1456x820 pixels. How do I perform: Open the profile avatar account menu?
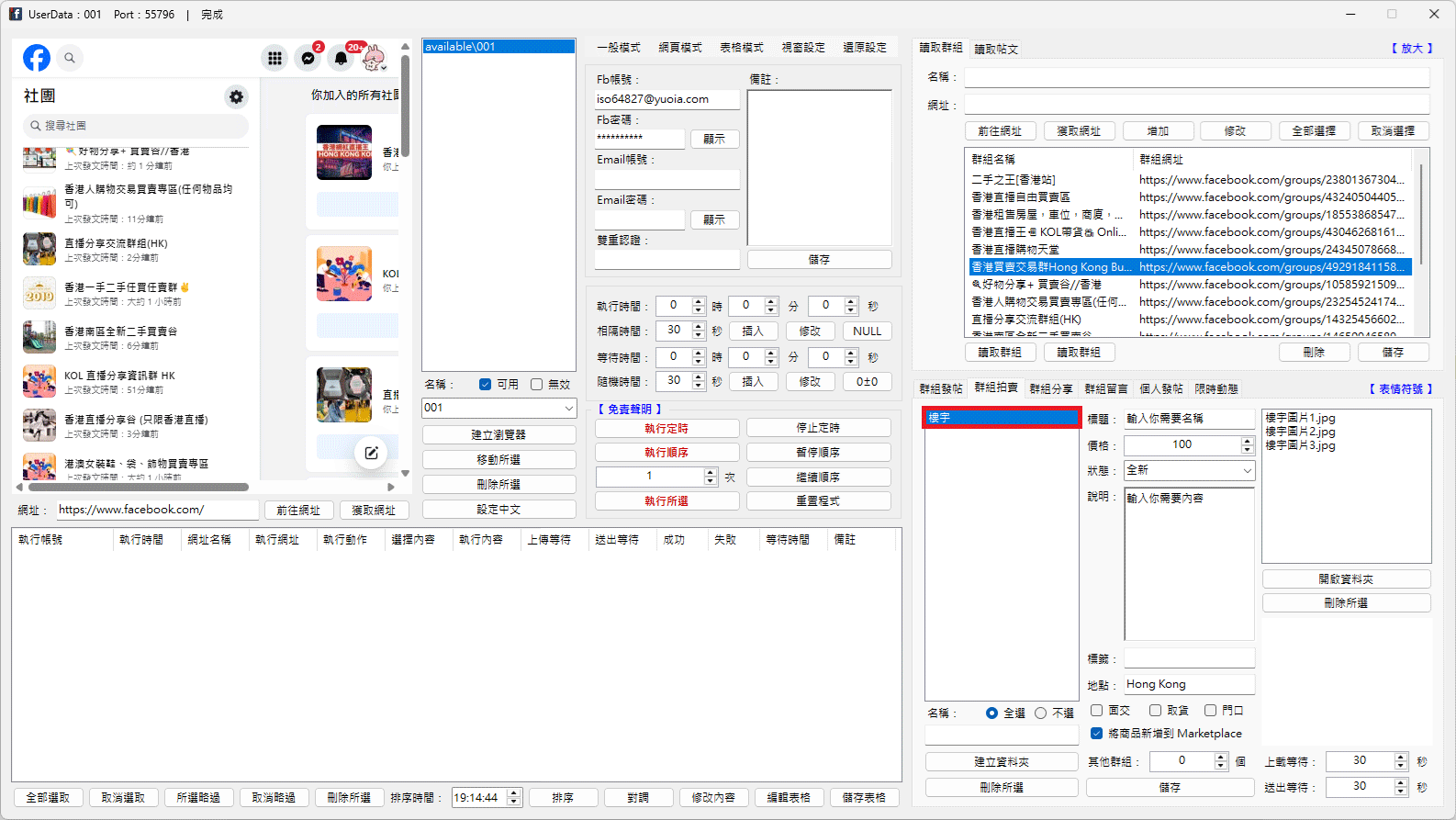tap(374, 58)
